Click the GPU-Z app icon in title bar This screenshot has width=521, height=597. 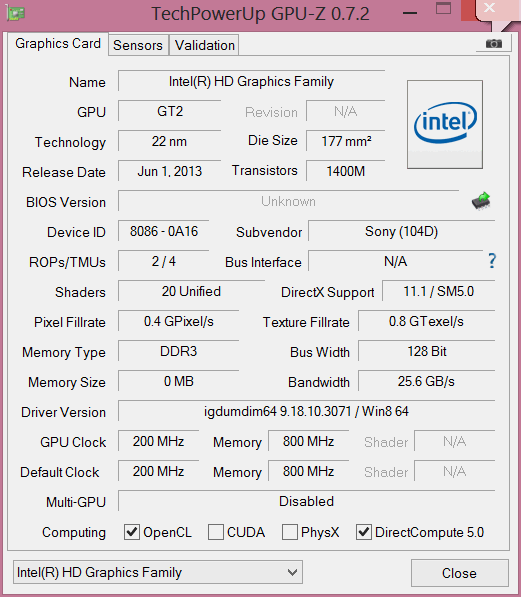[x=15, y=13]
